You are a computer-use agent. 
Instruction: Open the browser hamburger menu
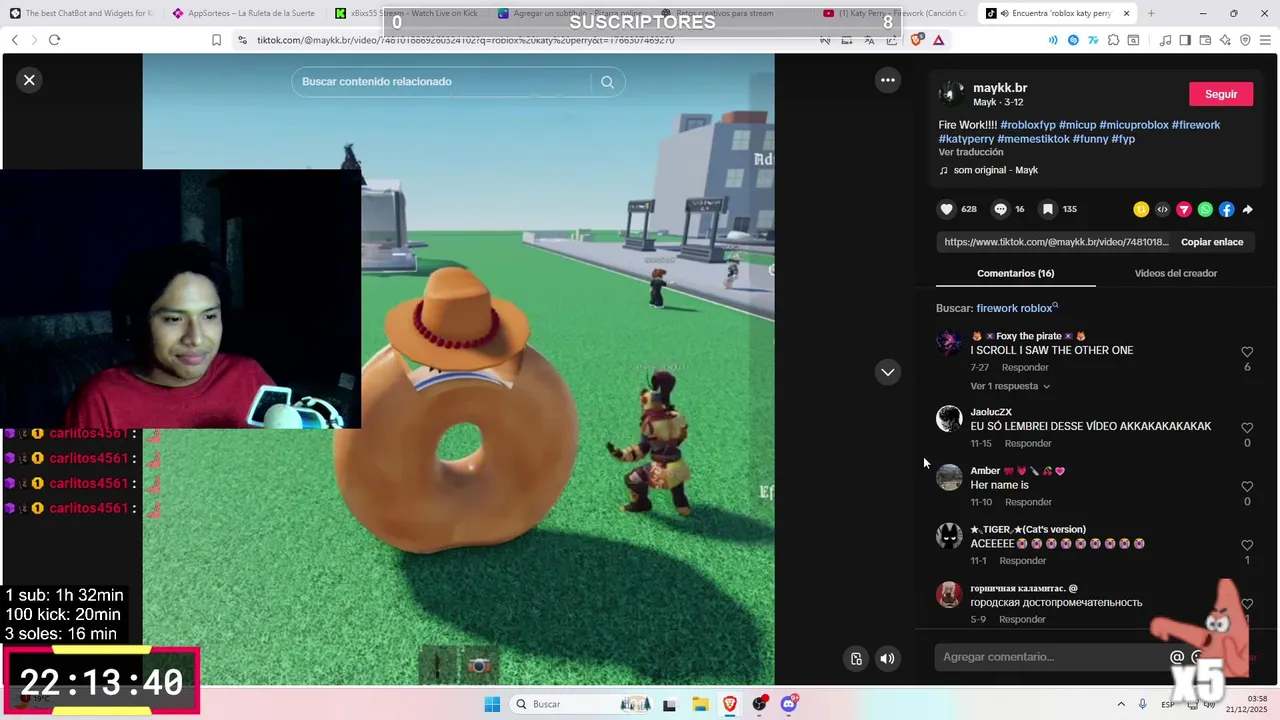[x=1265, y=40]
